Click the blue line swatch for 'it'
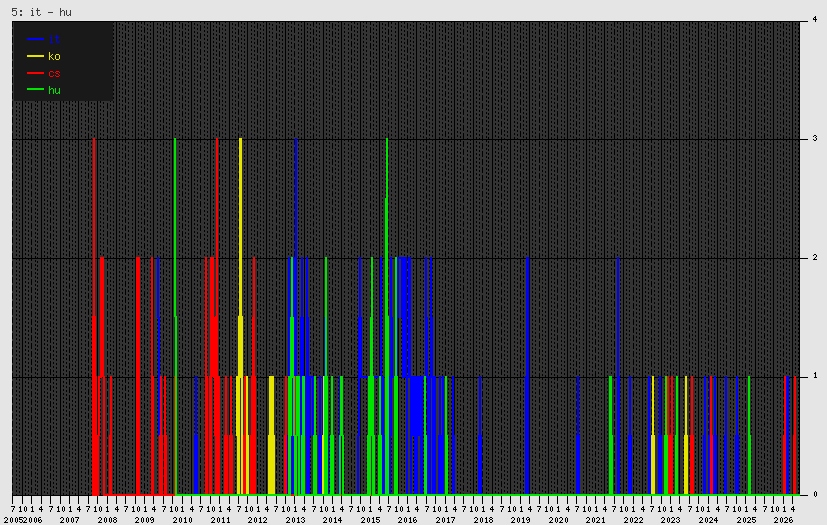The image size is (827, 525). click(35, 39)
